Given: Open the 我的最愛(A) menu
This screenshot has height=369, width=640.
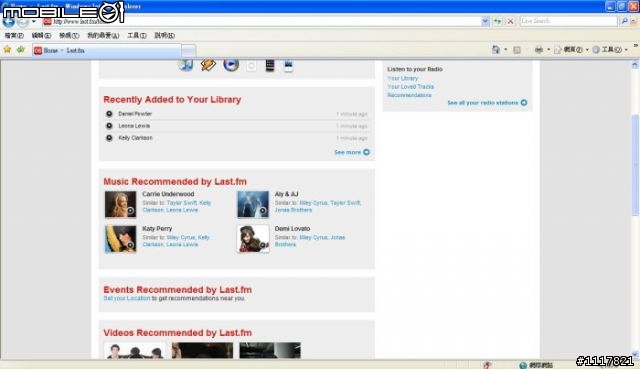Looking at the screenshot, I should (x=103, y=36).
